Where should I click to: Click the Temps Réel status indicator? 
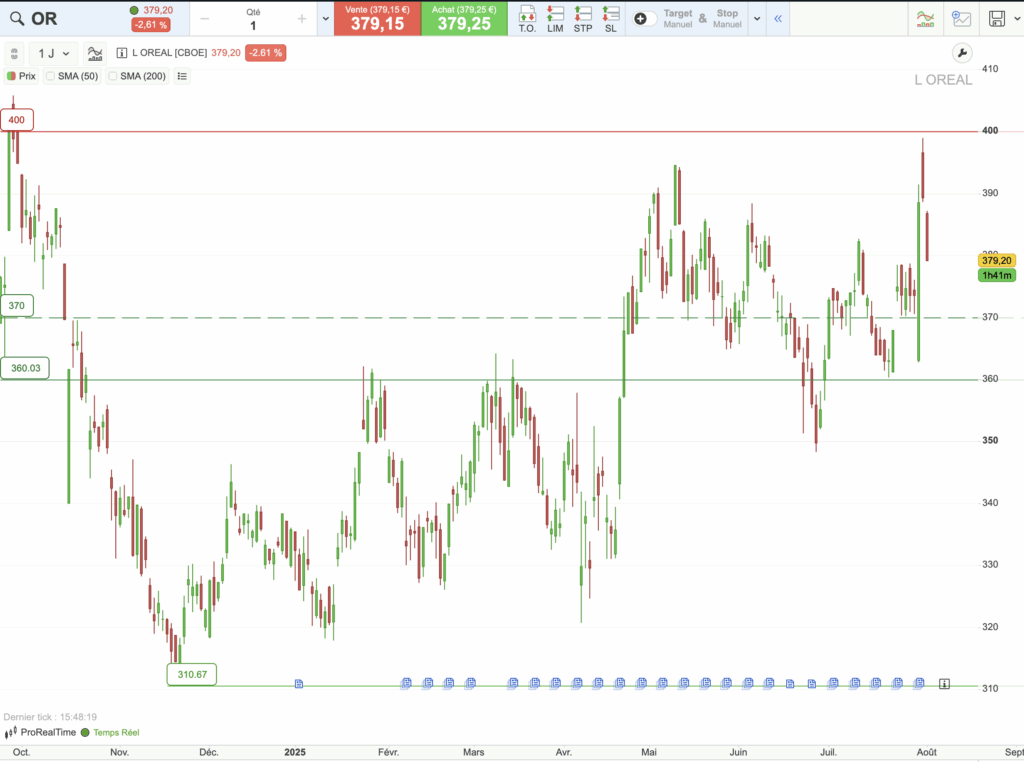pyautogui.click(x=110, y=733)
